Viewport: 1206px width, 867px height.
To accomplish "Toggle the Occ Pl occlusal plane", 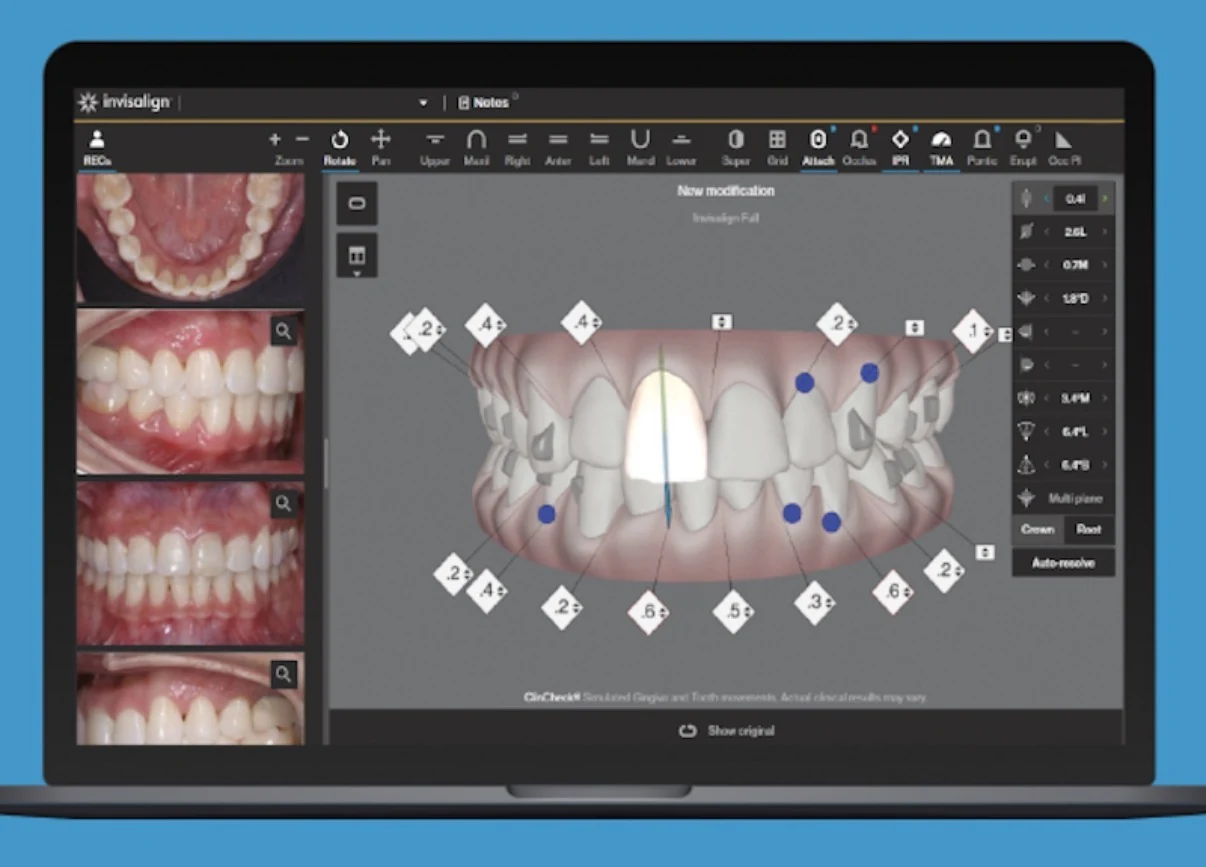I will click(1064, 147).
